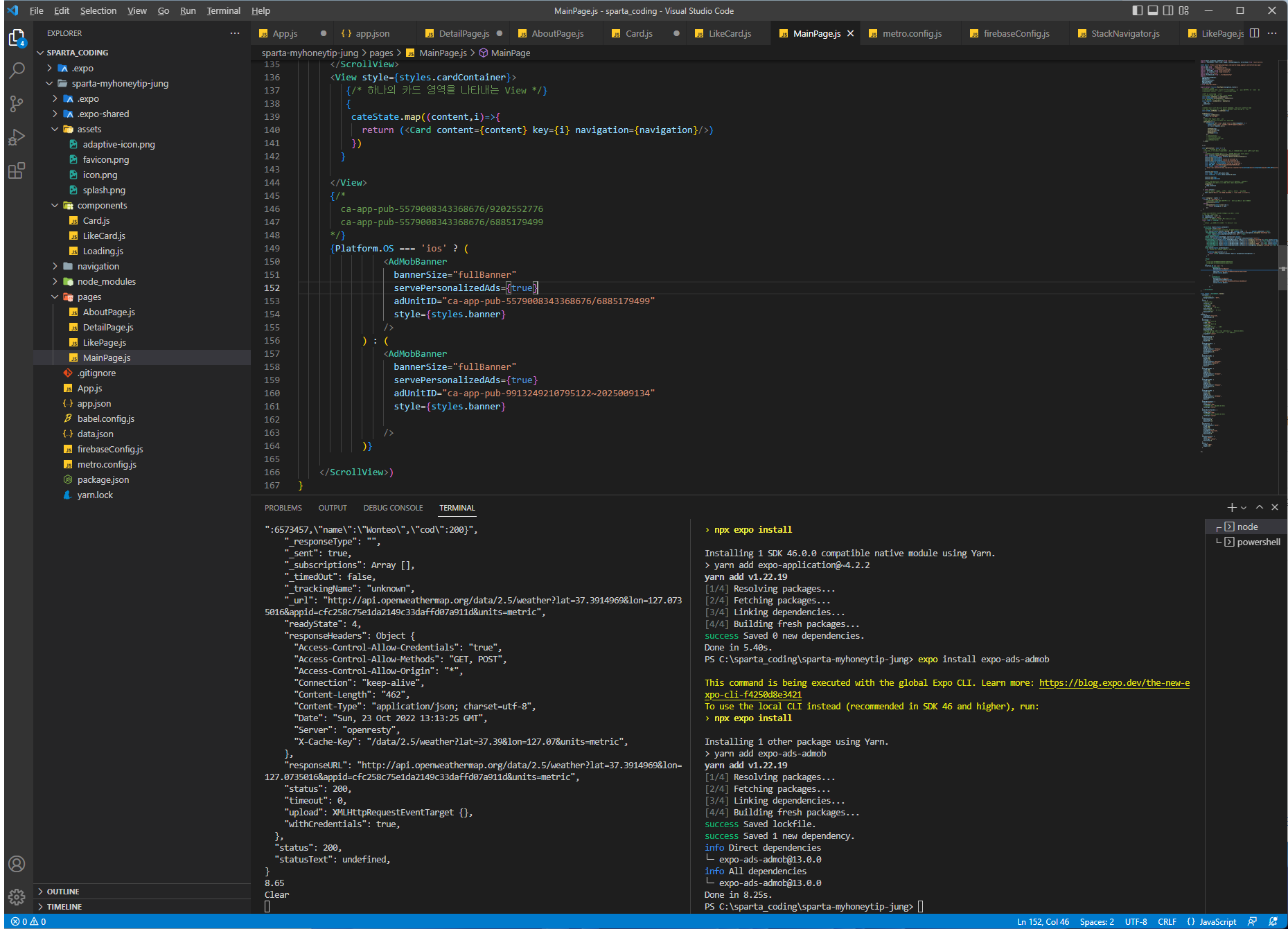Open LikeCard.js in the explorer tree
This screenshot has height=929, width=1288.
(104, 236)
